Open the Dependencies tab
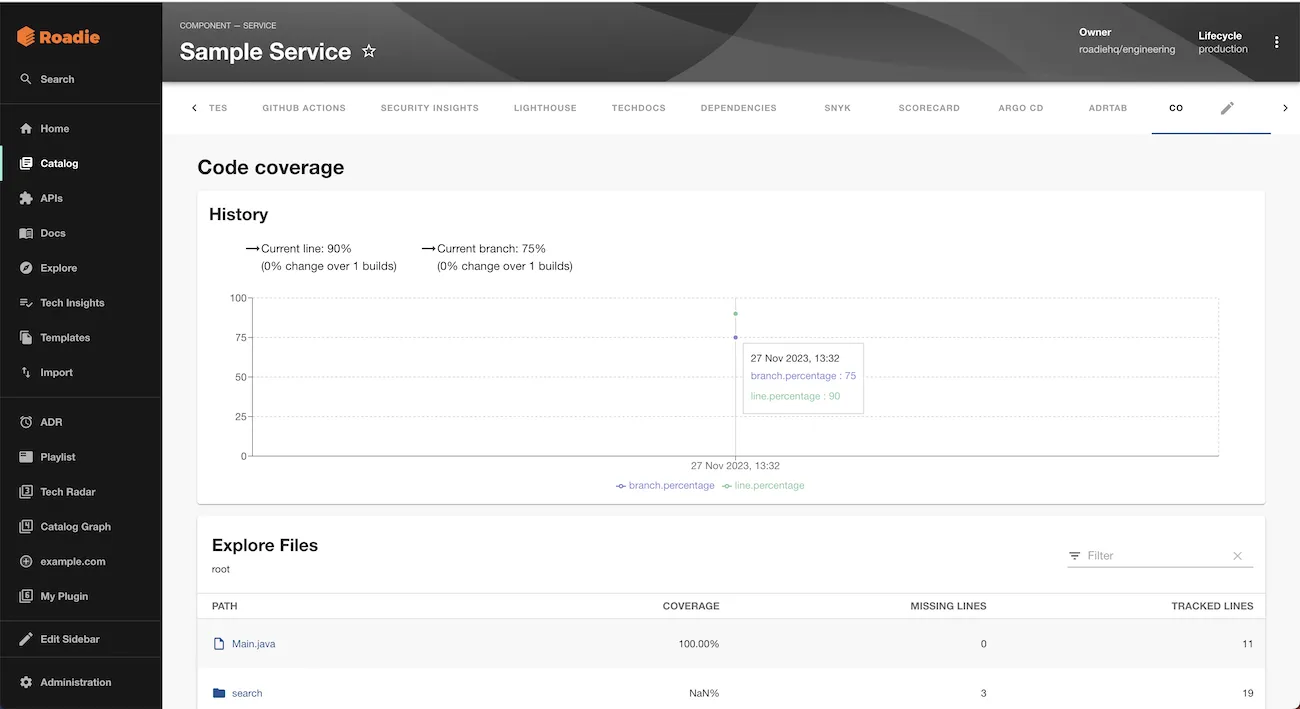This screenshot has width=1300, height=709. click(738, 107)
